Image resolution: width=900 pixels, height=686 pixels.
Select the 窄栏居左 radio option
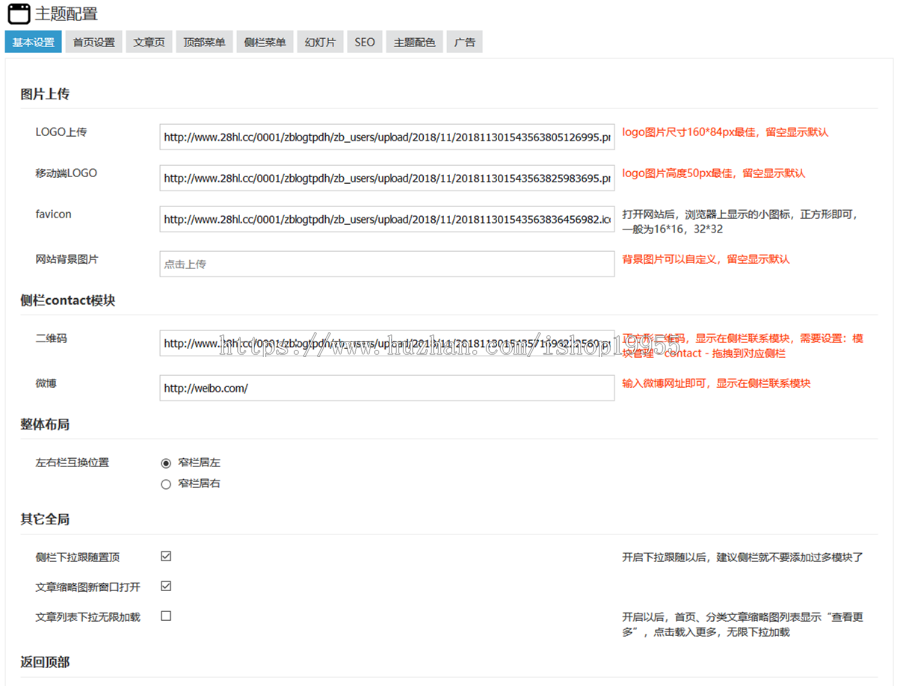(166, 463)
